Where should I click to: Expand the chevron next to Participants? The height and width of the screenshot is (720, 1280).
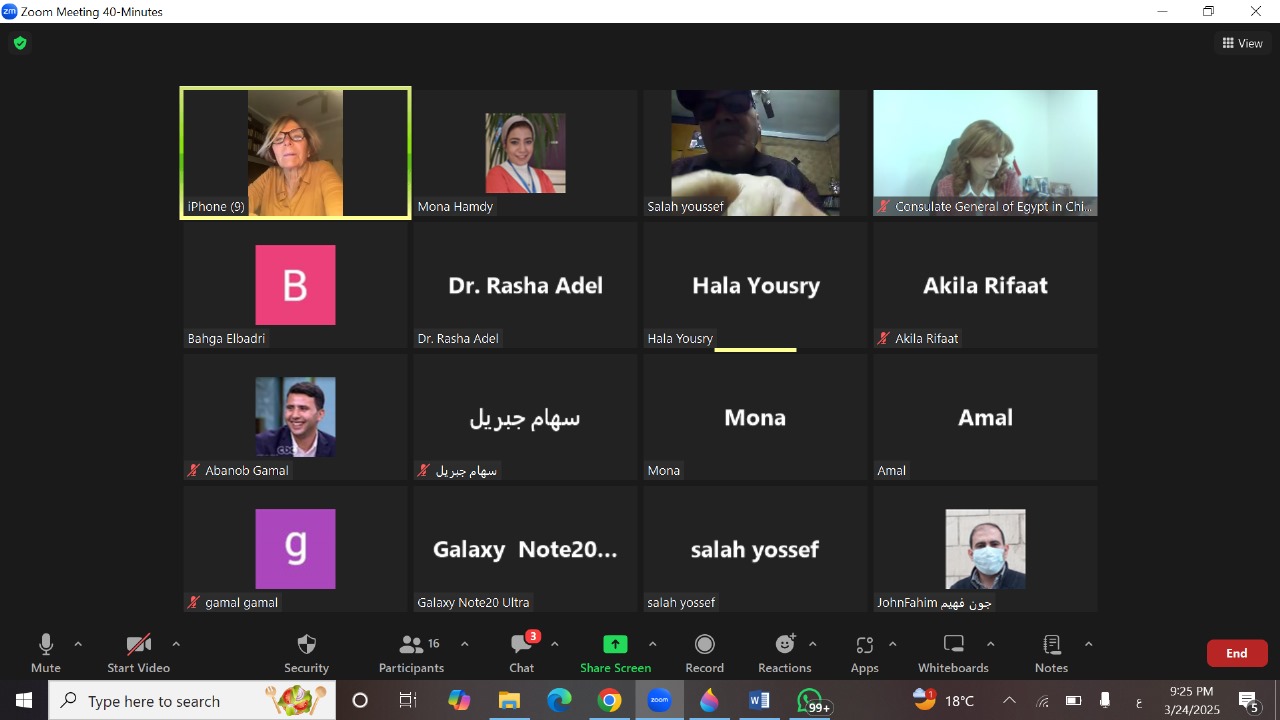click(464, 644)
